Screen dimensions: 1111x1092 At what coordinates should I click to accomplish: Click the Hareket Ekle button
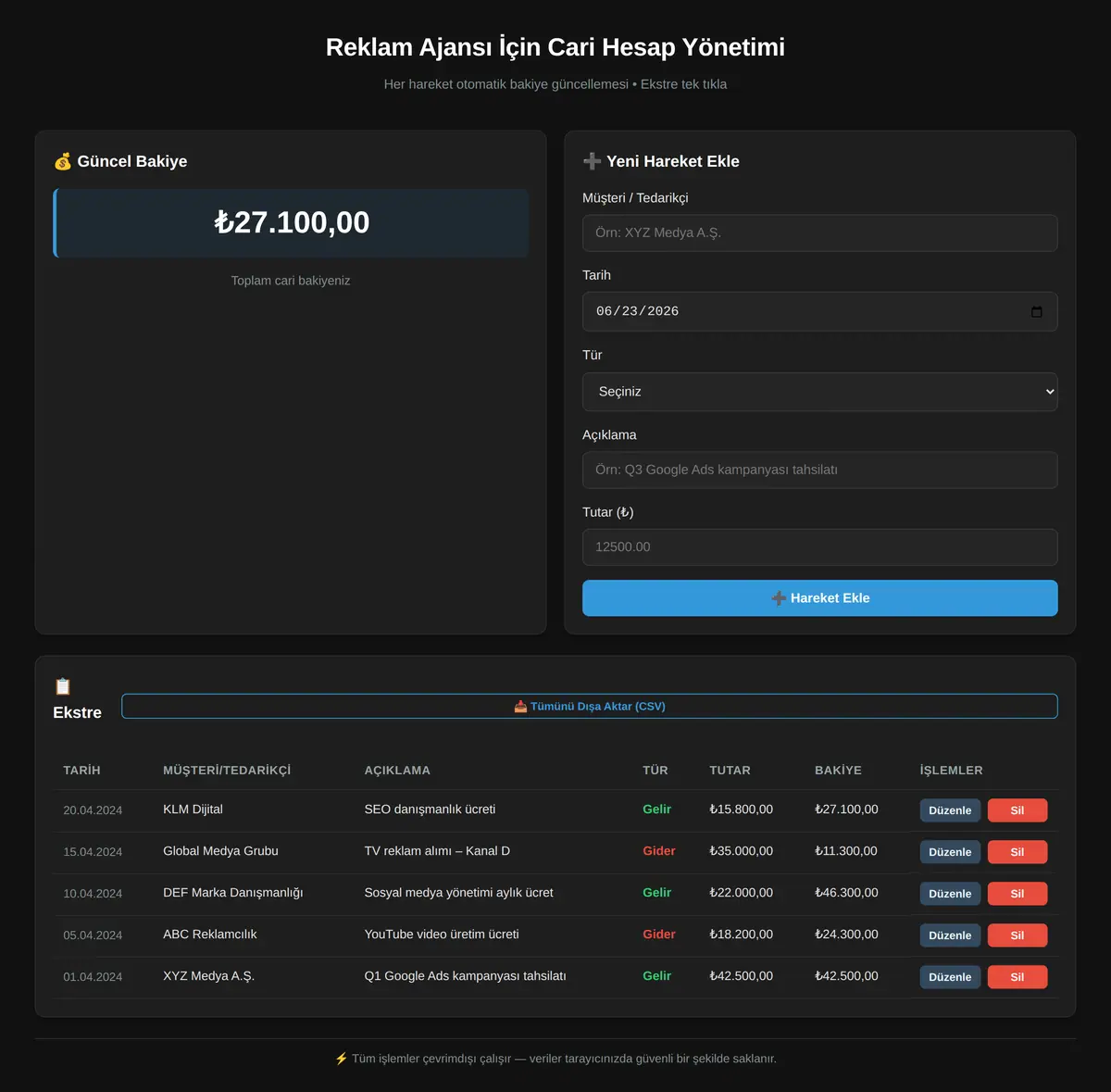[820, 598]
